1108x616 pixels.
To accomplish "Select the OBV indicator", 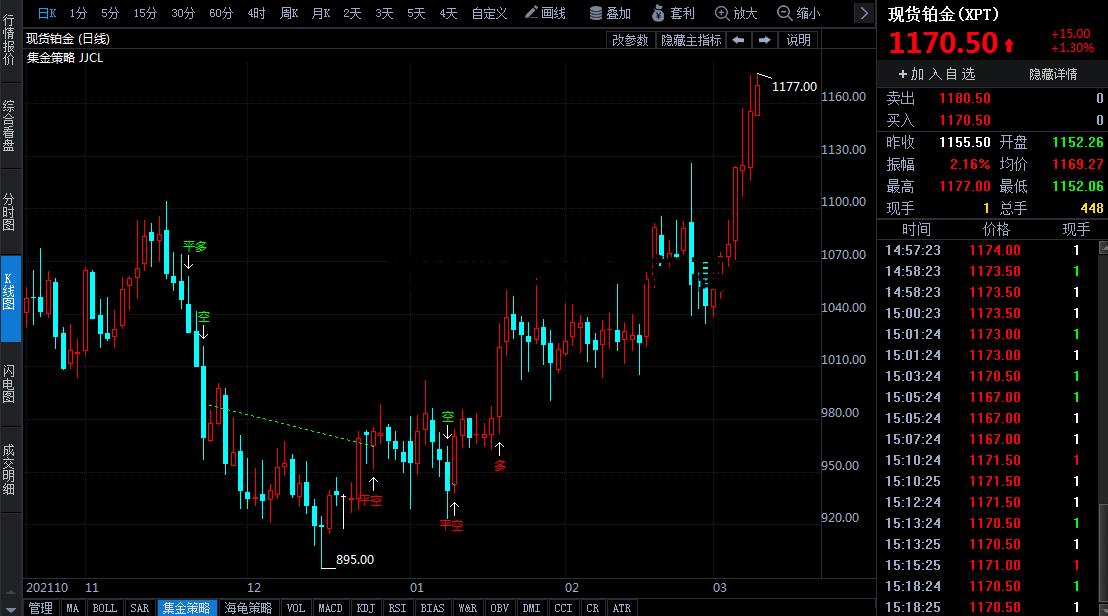I will click(500, 608).
